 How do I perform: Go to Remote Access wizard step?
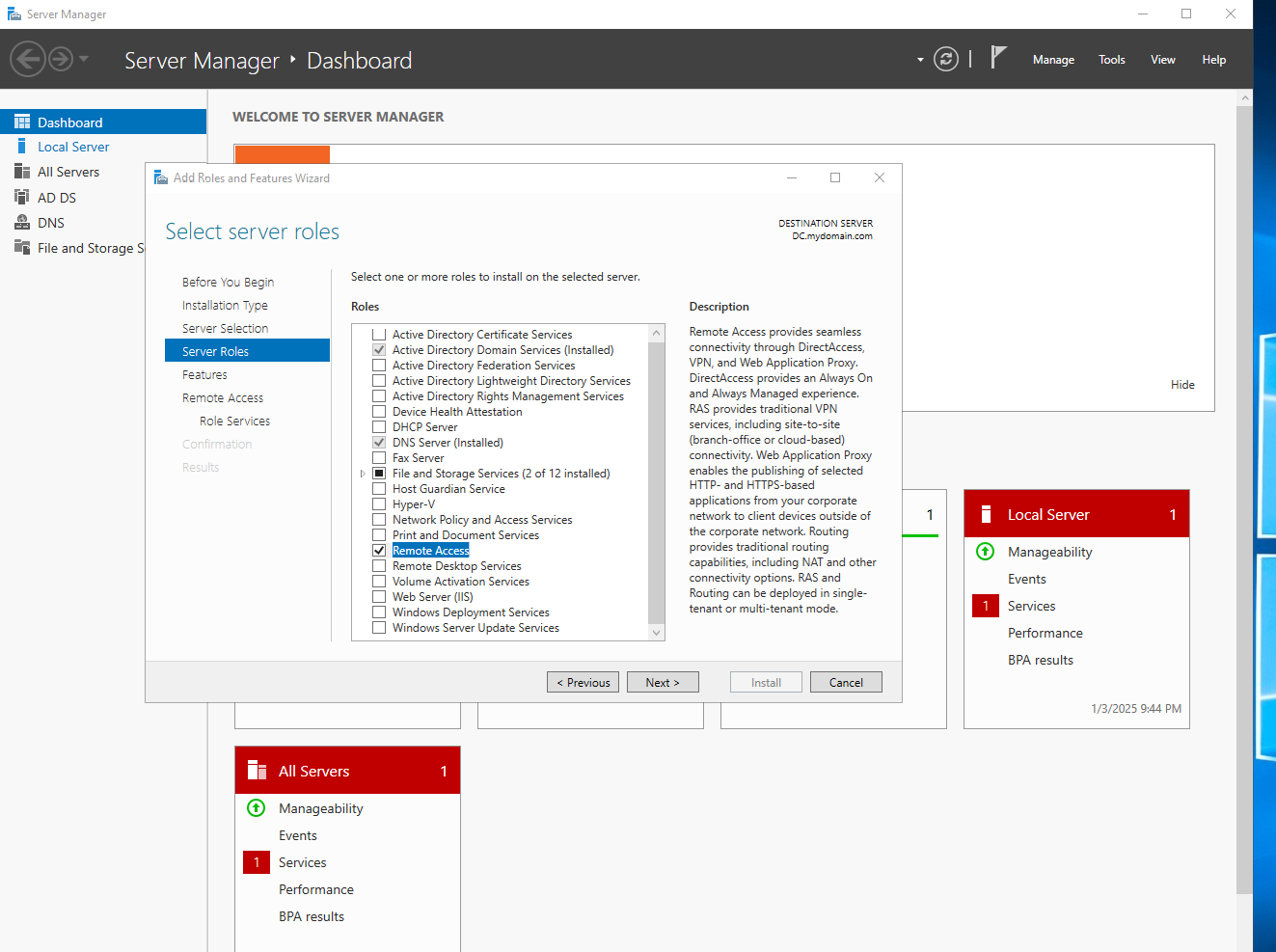[223, 397]
